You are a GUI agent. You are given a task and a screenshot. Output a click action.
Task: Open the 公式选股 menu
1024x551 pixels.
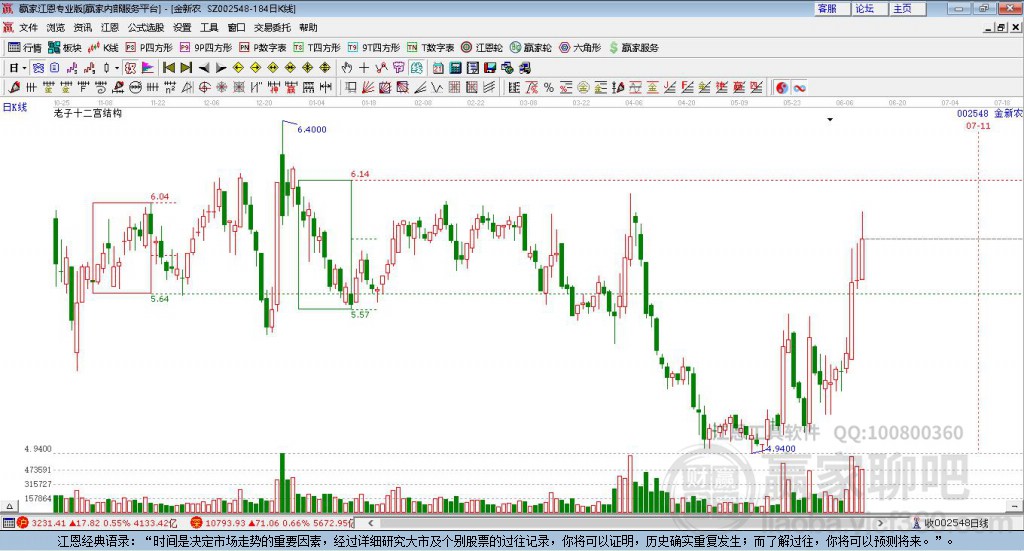[146, 27]
